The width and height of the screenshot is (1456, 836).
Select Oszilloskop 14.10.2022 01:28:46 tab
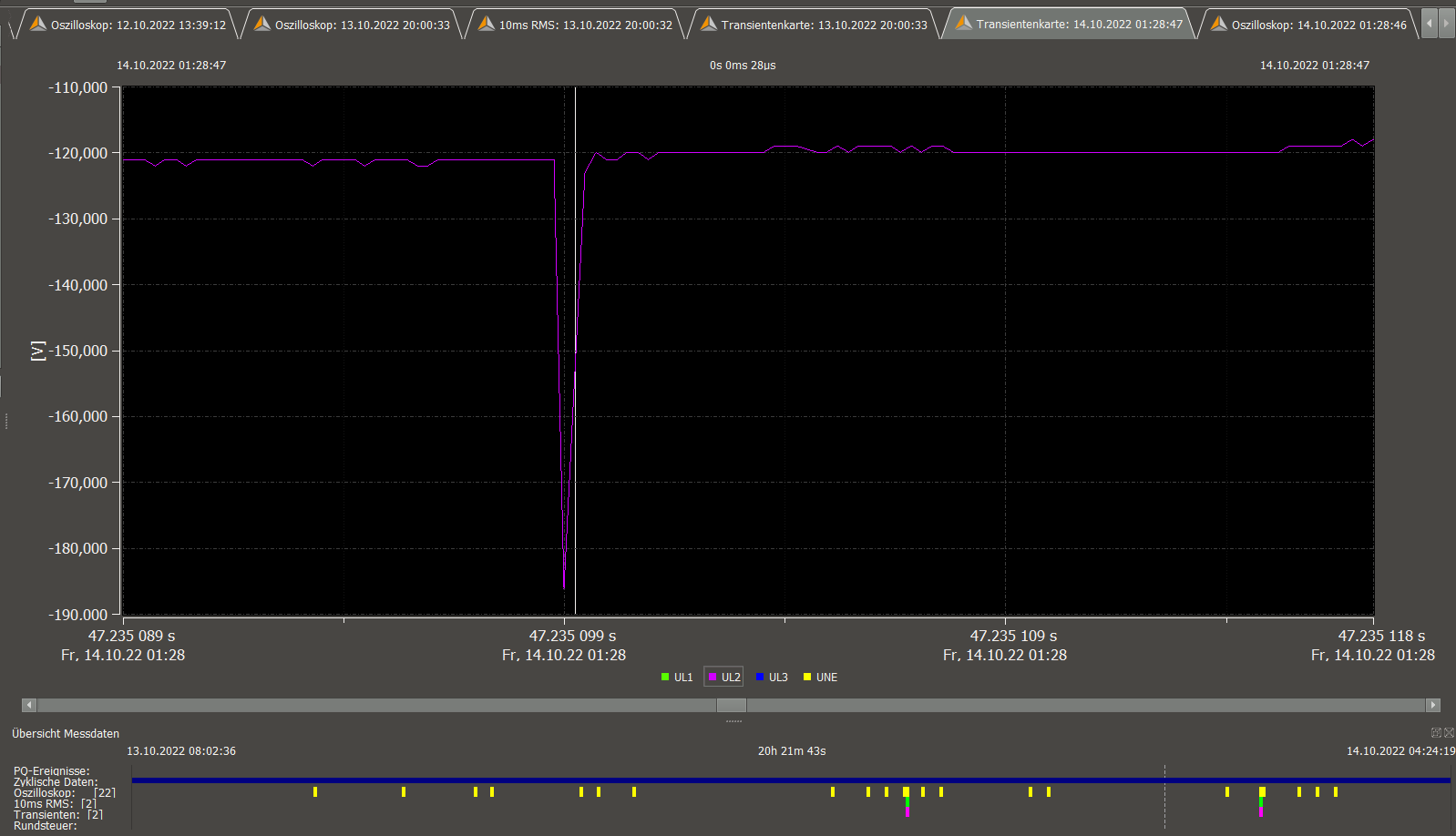point(1308,25)
